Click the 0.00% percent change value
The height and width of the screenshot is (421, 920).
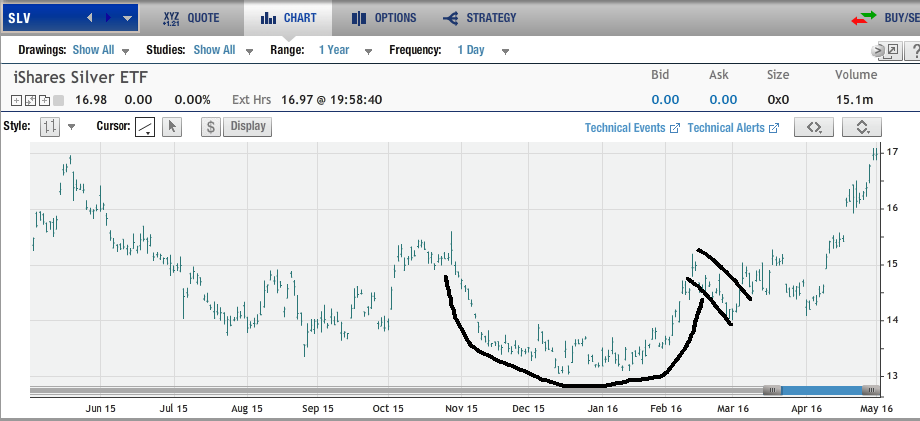click(x=192, y=100)
